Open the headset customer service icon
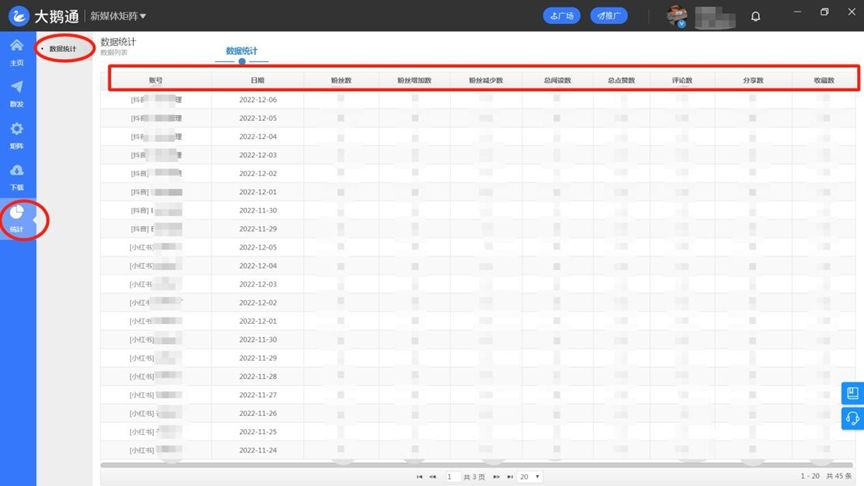 852,417
